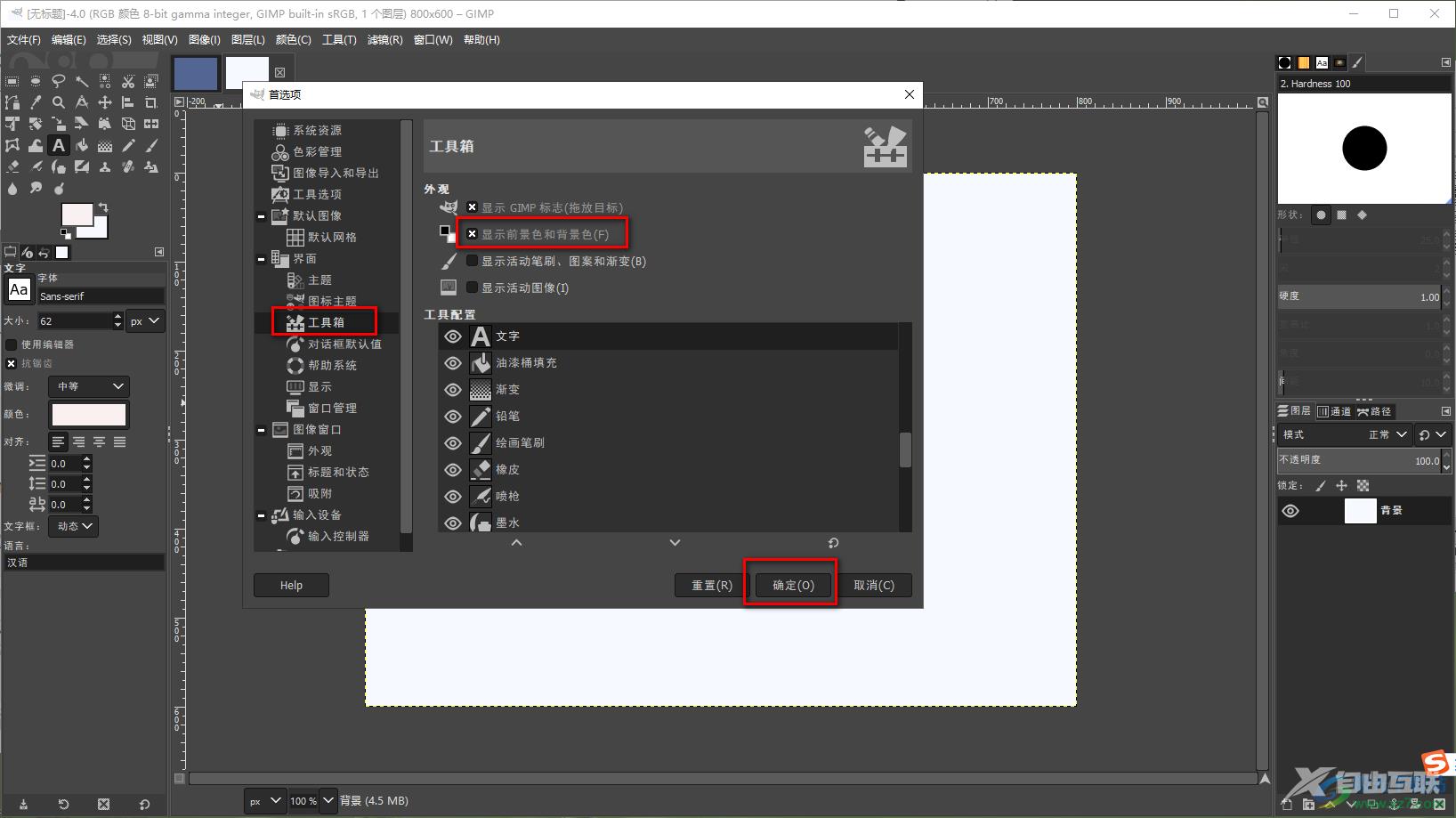Select the Ellipse Select tool

coord(36,81)
